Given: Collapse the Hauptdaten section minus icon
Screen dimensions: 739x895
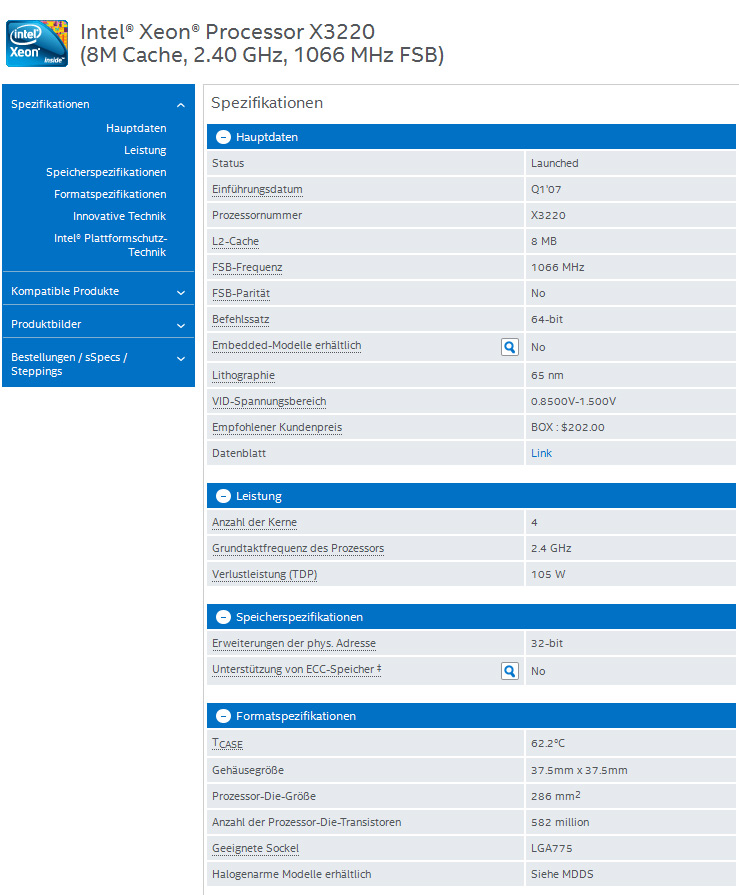Looking at the screenshot, I should pos(224,137).
